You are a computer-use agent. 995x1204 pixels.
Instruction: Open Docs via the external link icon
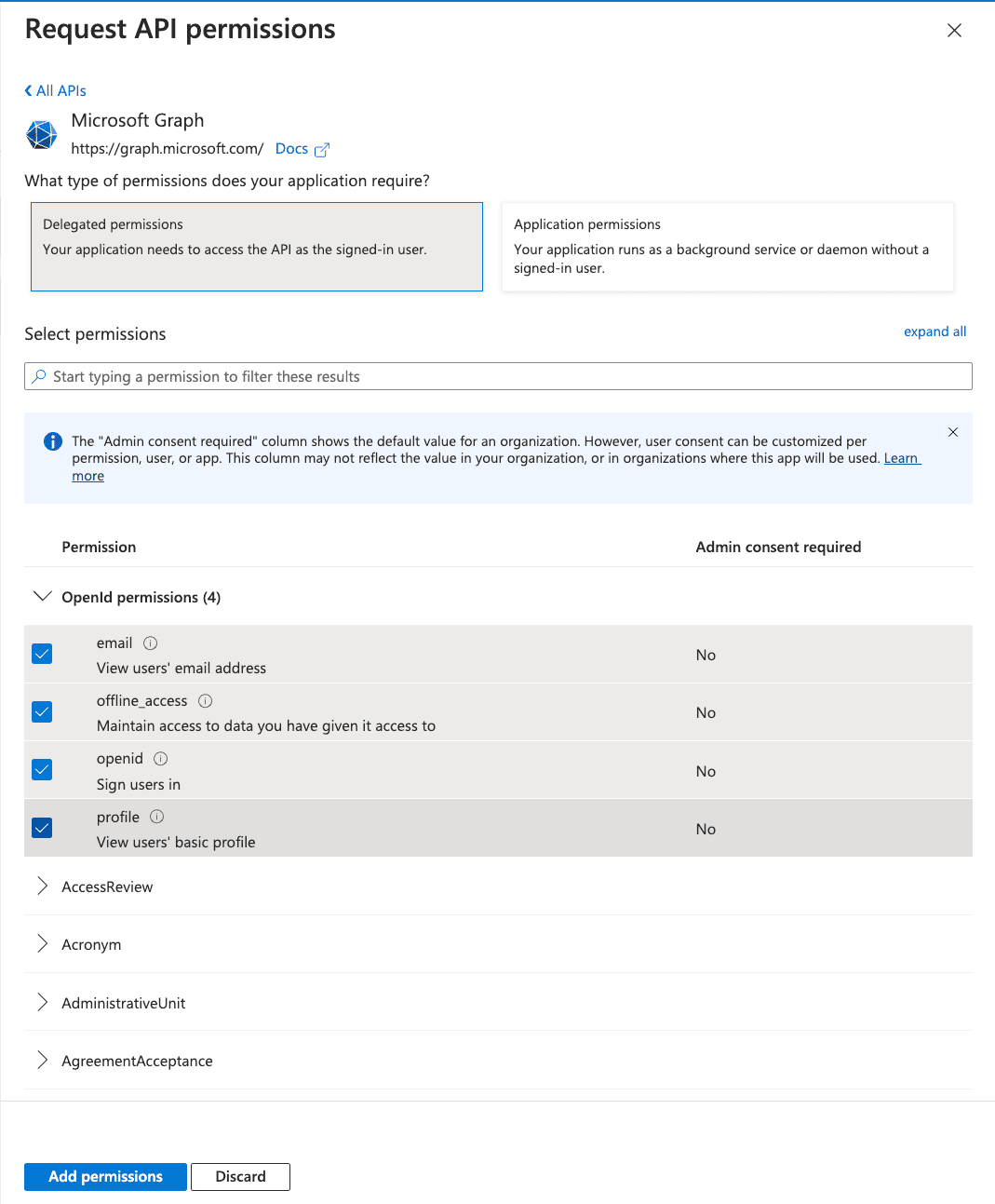click(x=322, y=149)
